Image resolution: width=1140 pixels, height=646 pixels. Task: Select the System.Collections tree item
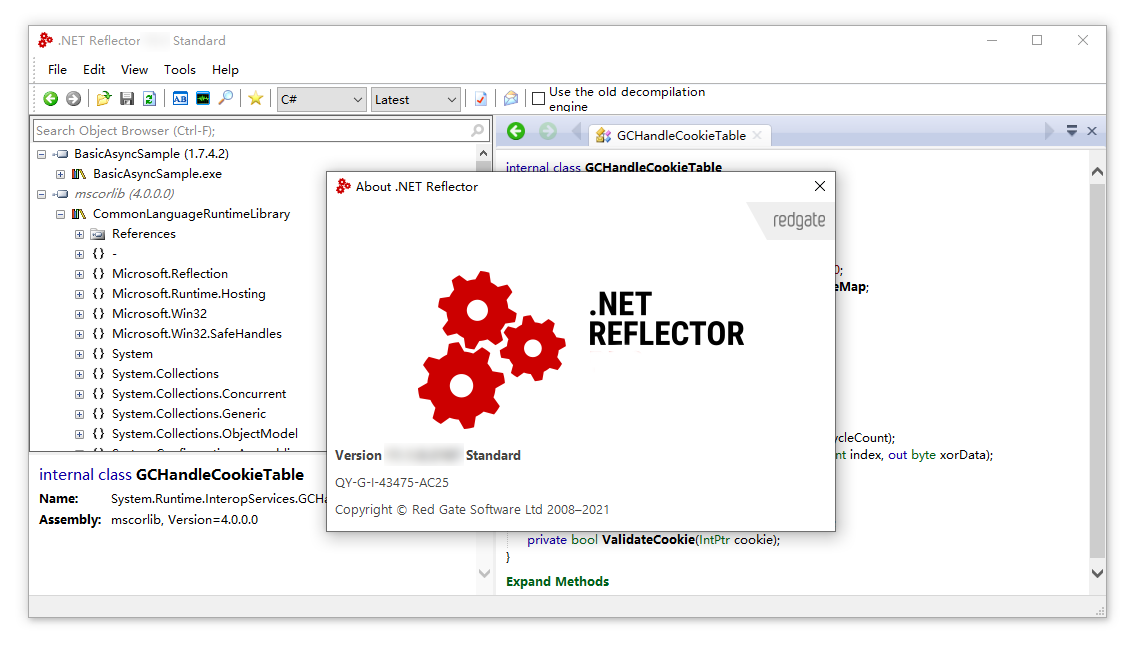coord(165,374)
